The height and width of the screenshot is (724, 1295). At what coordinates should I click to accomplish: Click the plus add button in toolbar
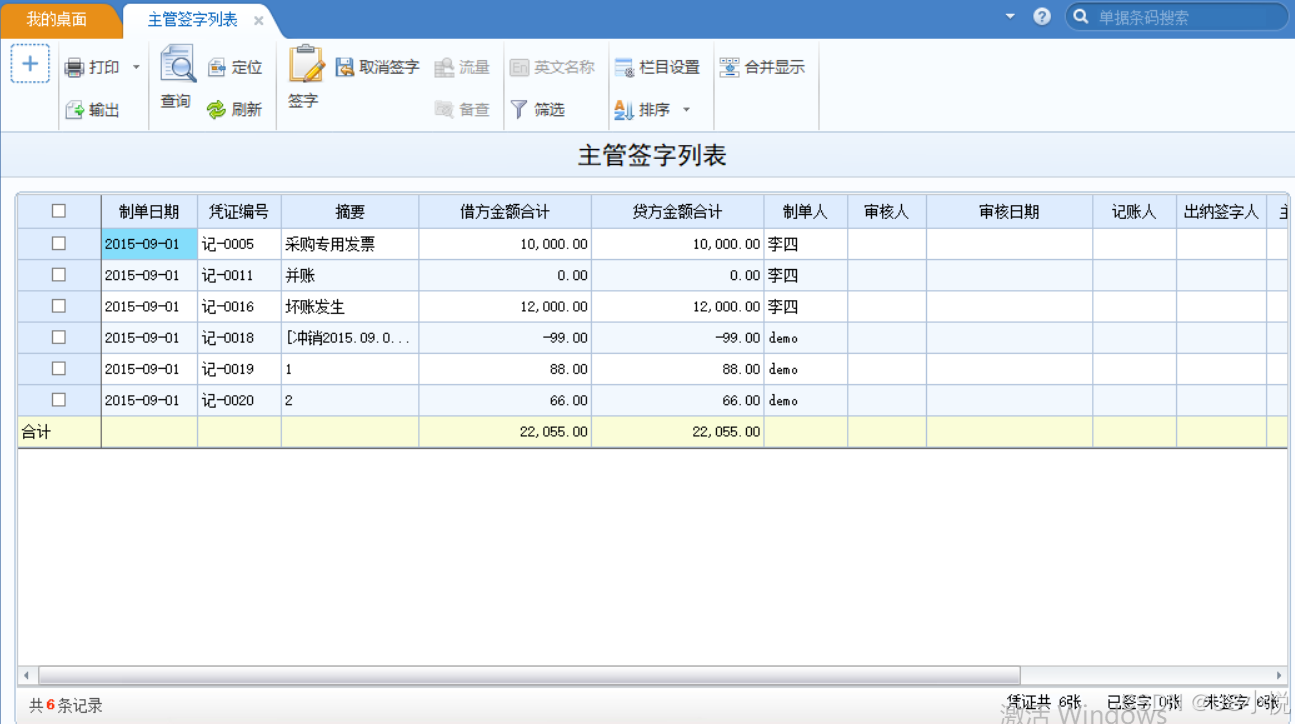(x=30, y=64)
